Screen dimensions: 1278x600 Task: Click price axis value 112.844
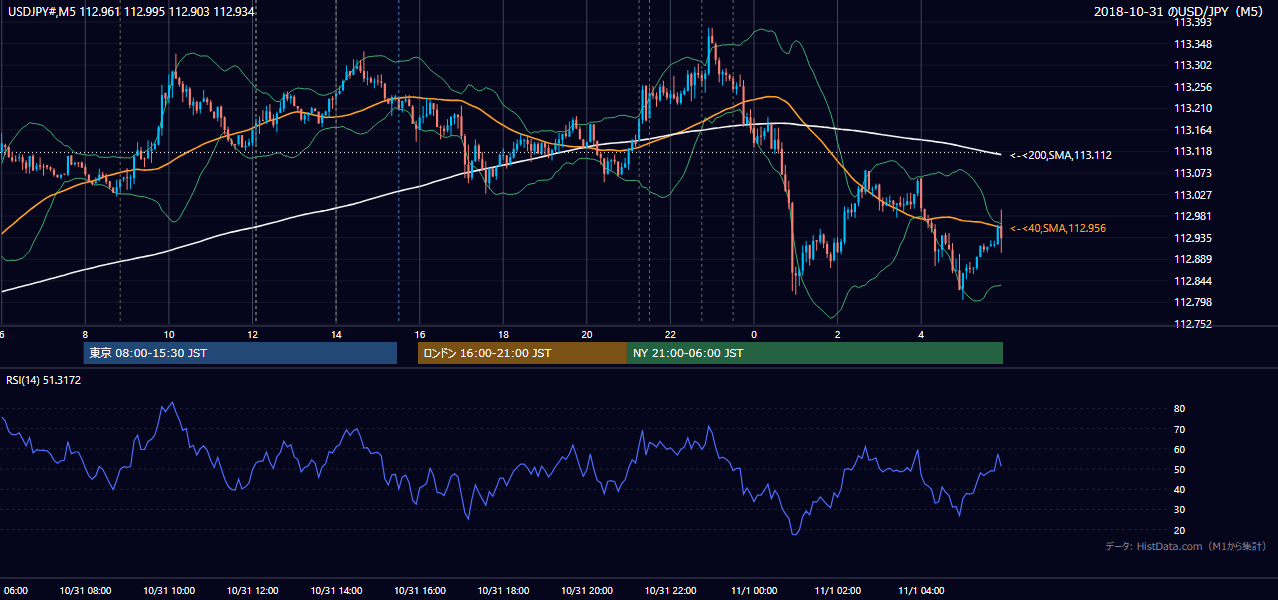pyautogui.click(x=1193, y=281)
